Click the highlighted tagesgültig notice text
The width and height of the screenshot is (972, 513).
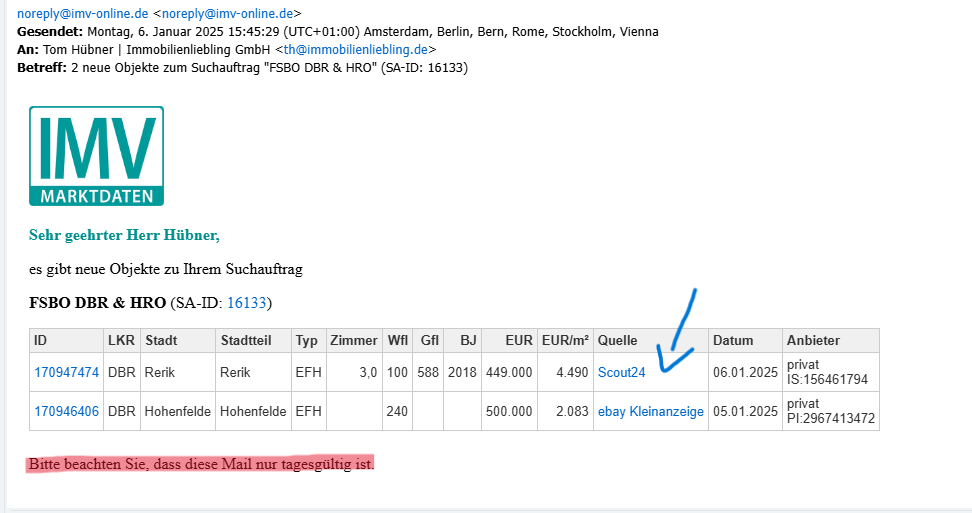[201, 466]
